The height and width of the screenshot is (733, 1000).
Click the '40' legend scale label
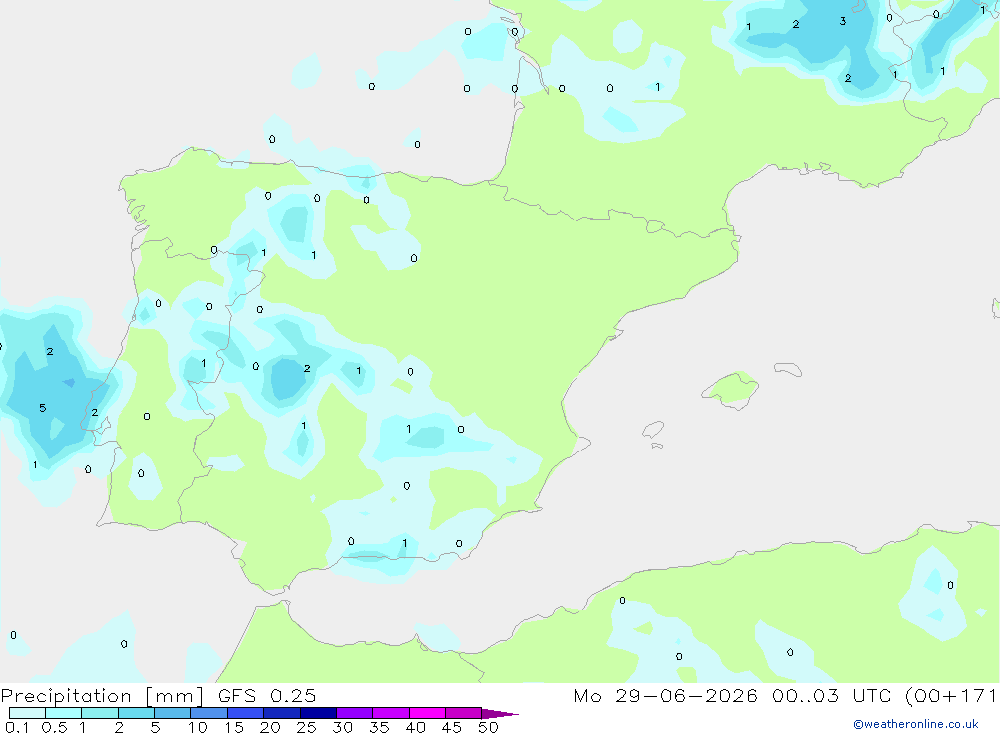coord(415,727)
